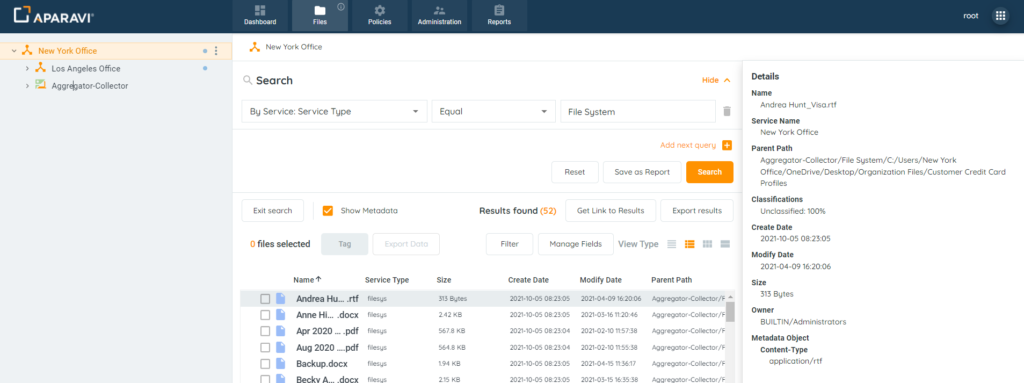Expand the Los Angeles Office tree node
Screen dimensions: 1024x383
pyautogui.click(x=27, y=68)
